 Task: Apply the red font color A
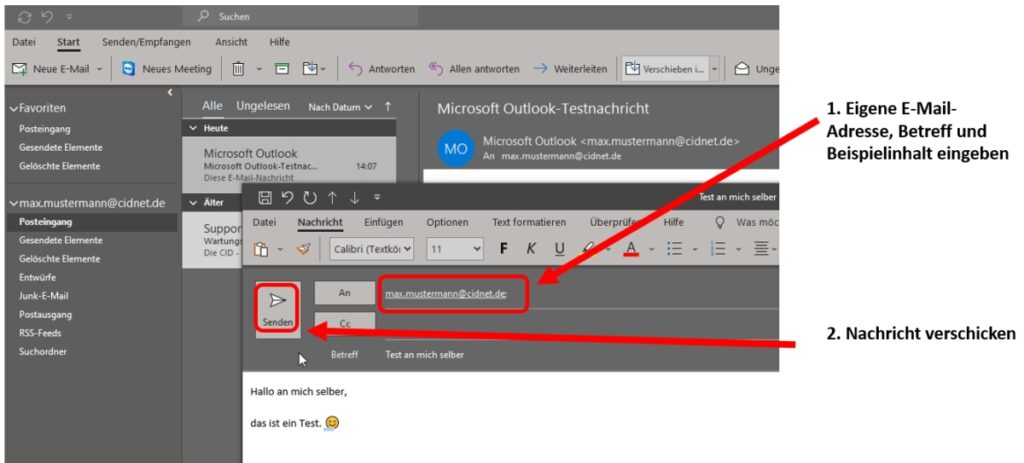(x=631, y=249)
